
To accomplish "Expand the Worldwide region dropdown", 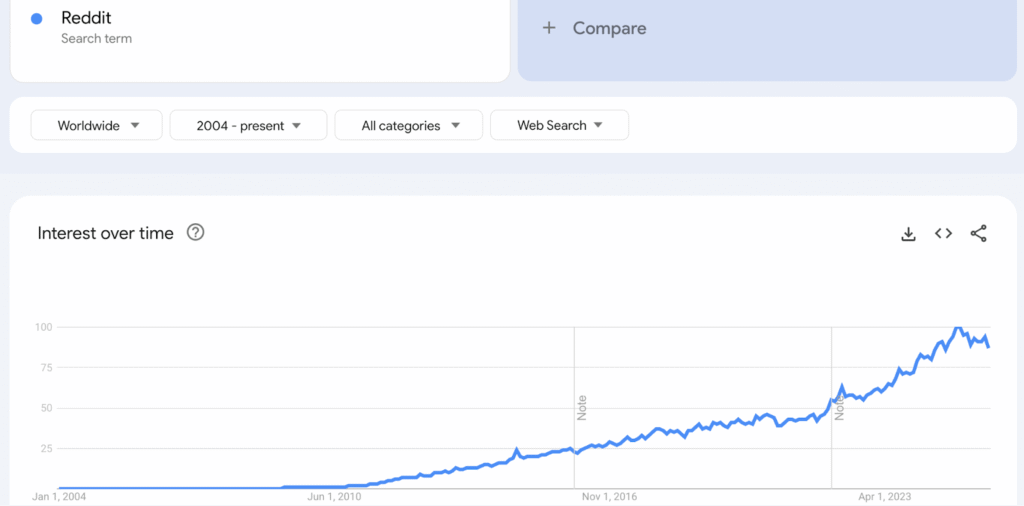I will (x=97, y=126).
